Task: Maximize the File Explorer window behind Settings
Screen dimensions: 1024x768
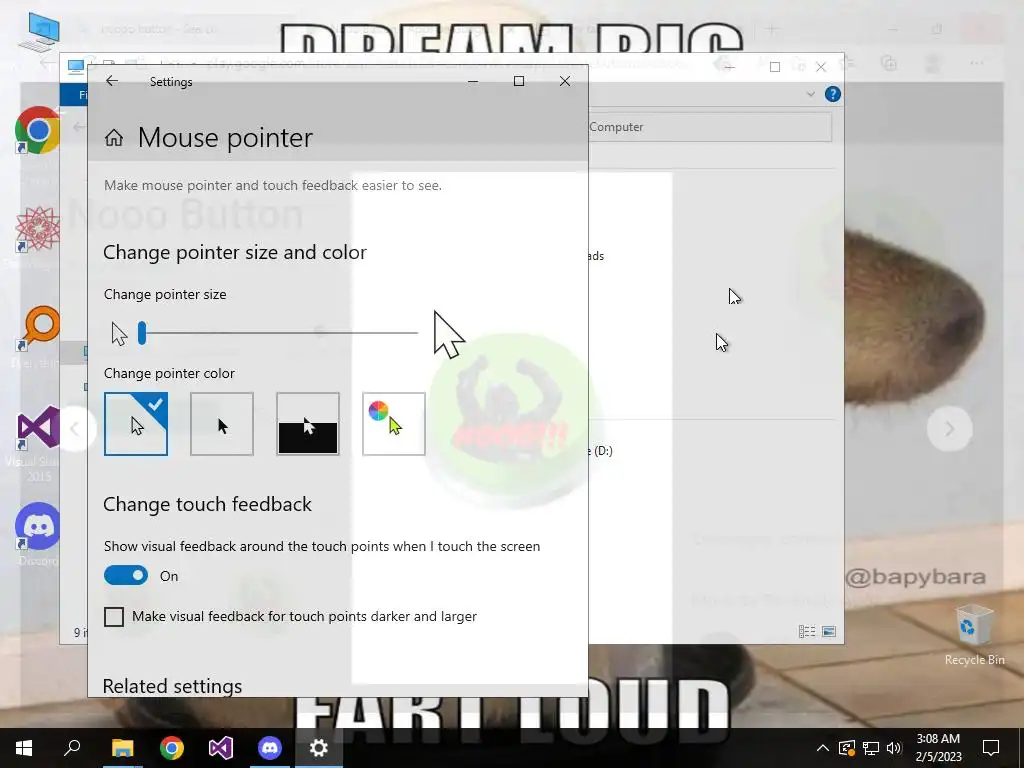Action: click(775, 67)
